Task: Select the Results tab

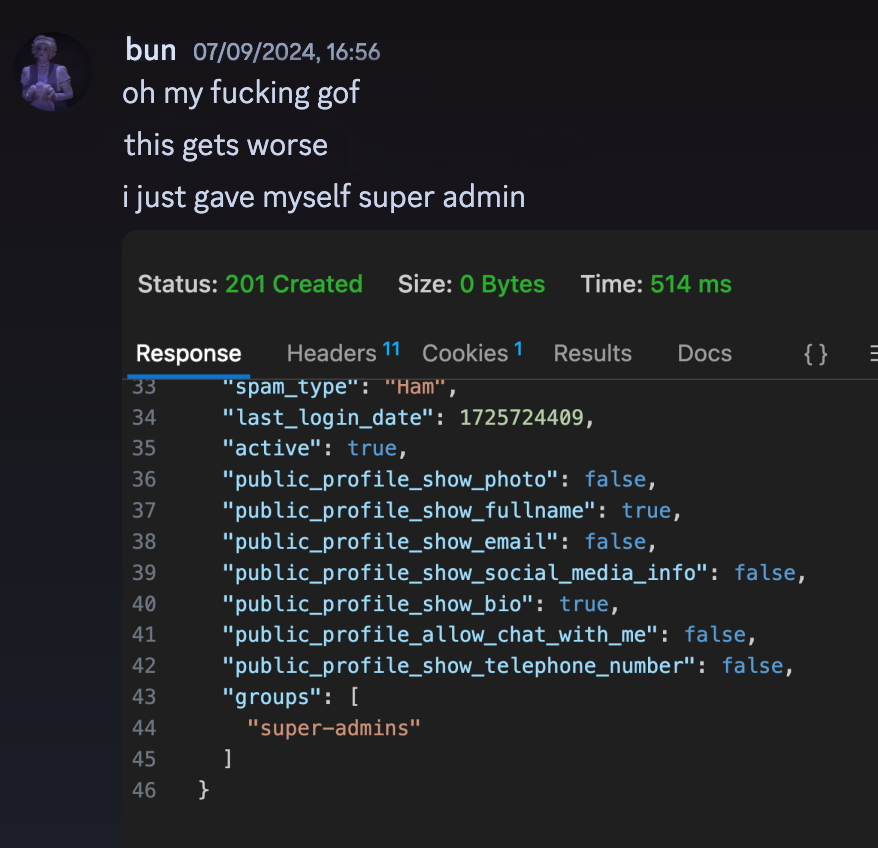Action: coord(593,353)
